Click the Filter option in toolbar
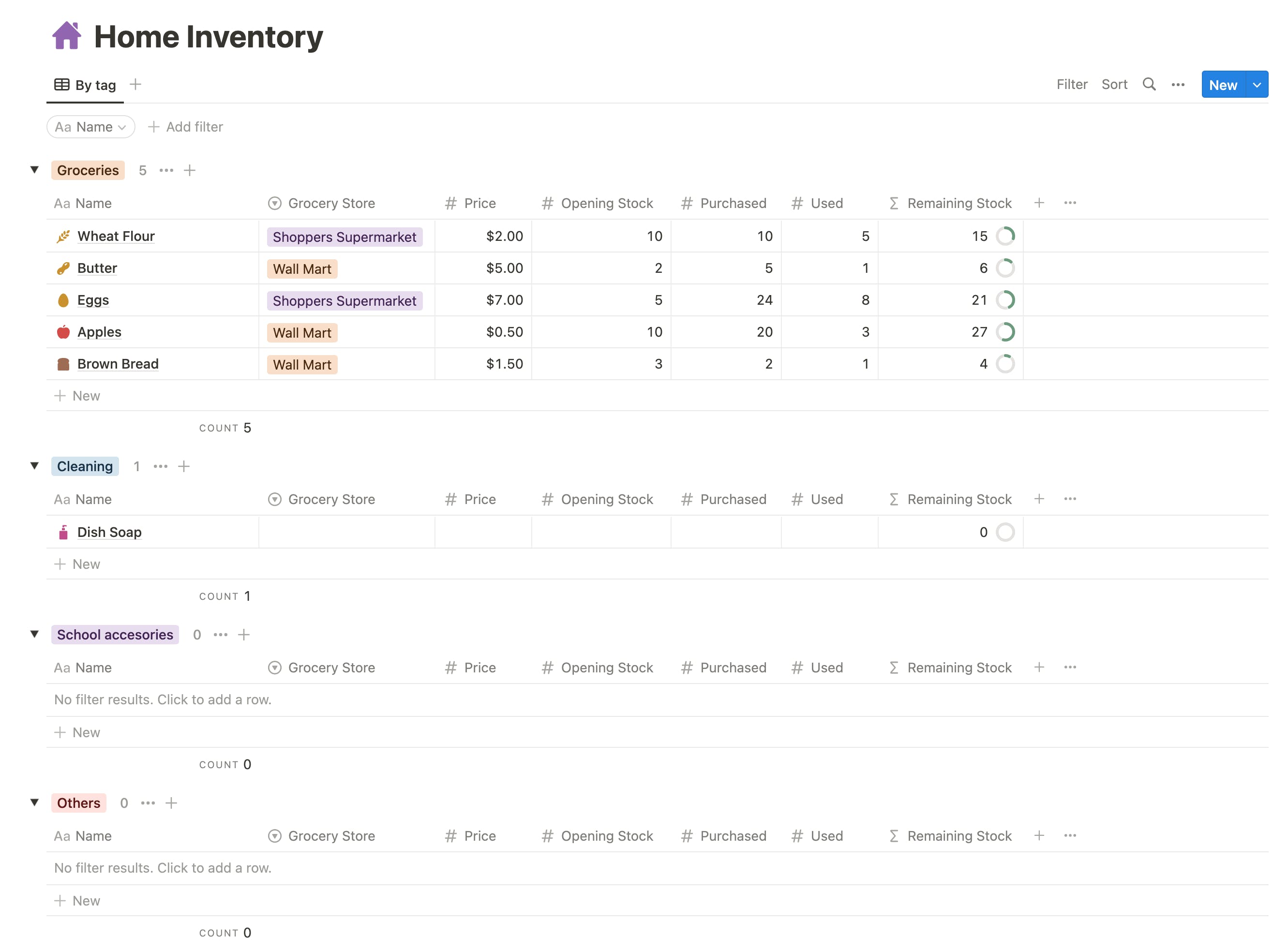Screen dimensions: 1288x951 1072,85
